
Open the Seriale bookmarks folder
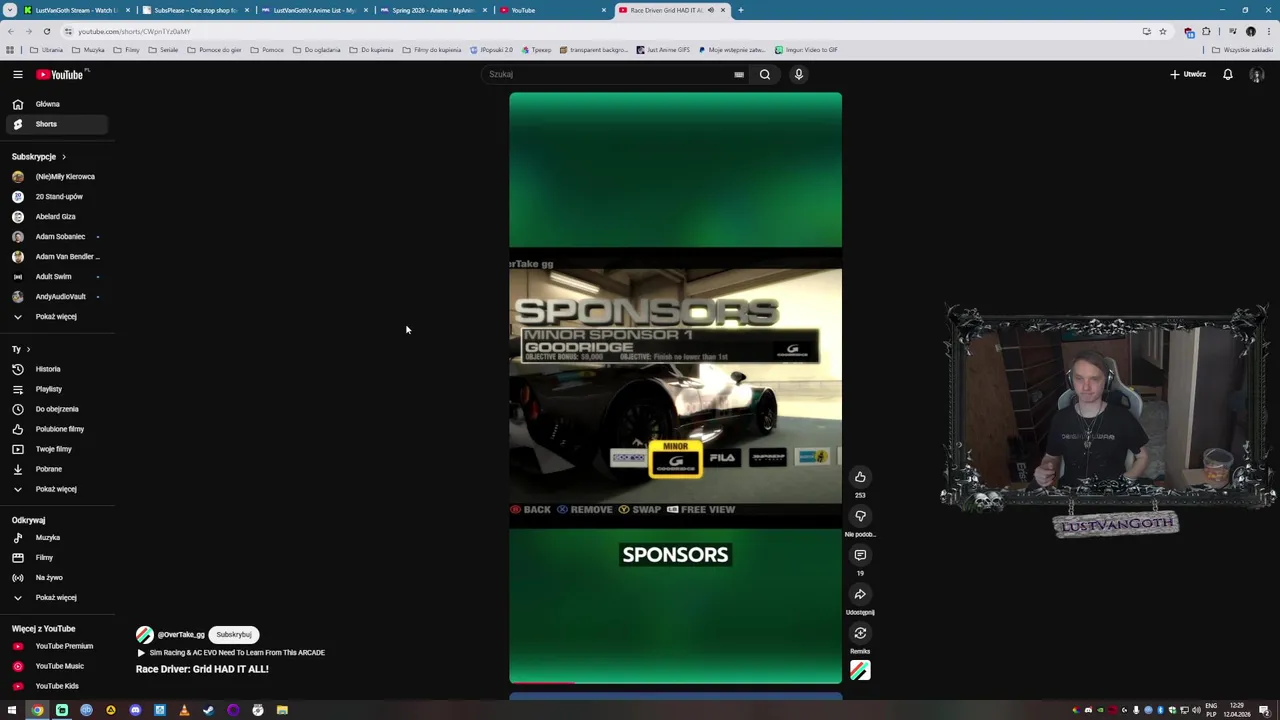(163, 49)
